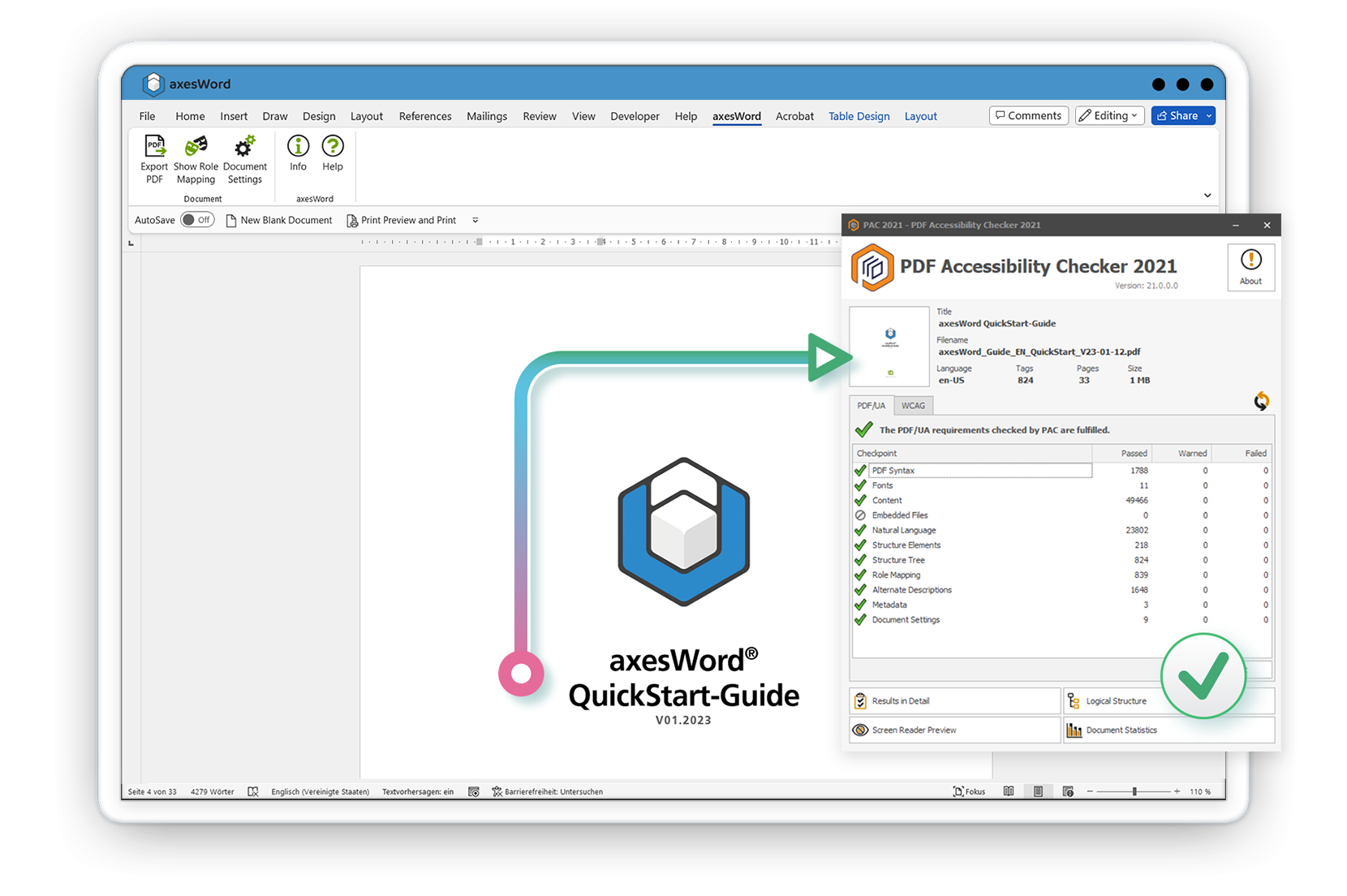Open Show Role Mapping tool
1347x896 pixels.
click(195, 159)
